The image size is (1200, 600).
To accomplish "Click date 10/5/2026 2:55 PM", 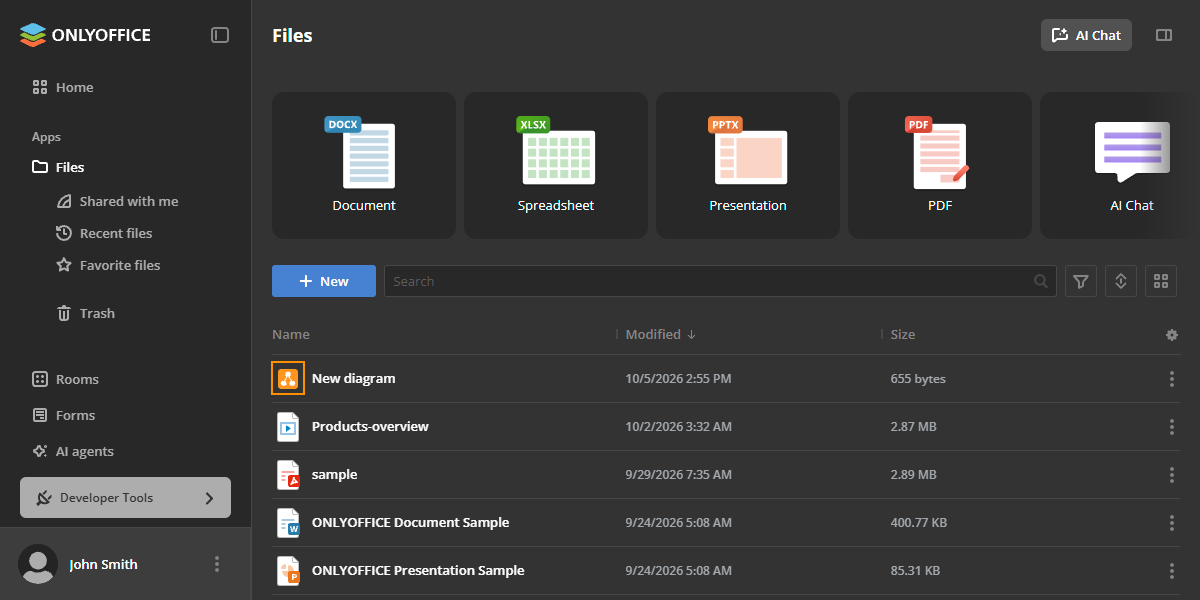I will pyautogui.click(x=678, y=379).
